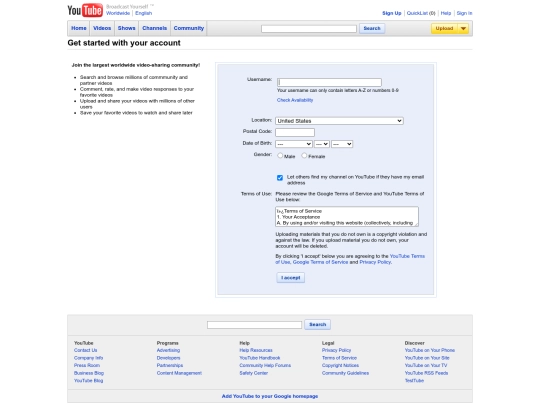Click the I accept button
Screen dimensions: 540x405
tap(290, 278)
